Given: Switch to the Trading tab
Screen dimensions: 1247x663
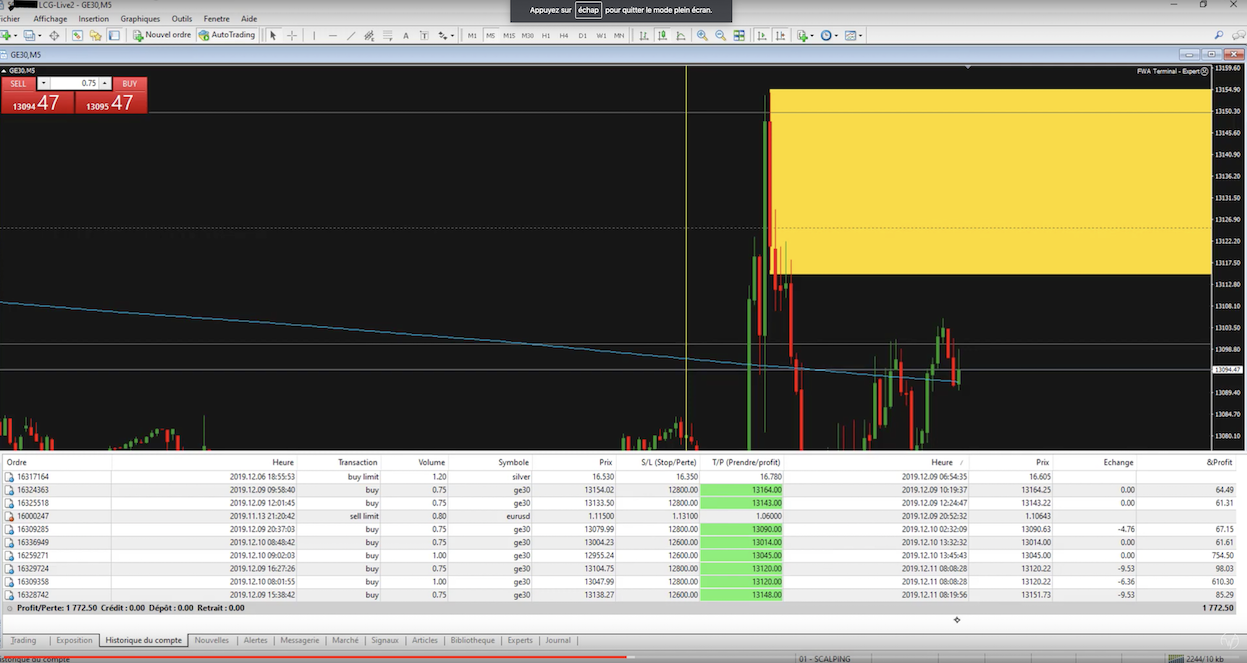Looking at the screenshot, I should coord(23,640).
